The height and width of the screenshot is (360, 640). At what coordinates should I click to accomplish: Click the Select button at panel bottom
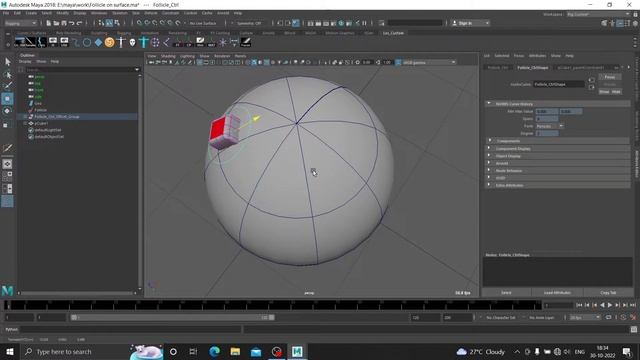pyautogui.click(x=506, y=293)
